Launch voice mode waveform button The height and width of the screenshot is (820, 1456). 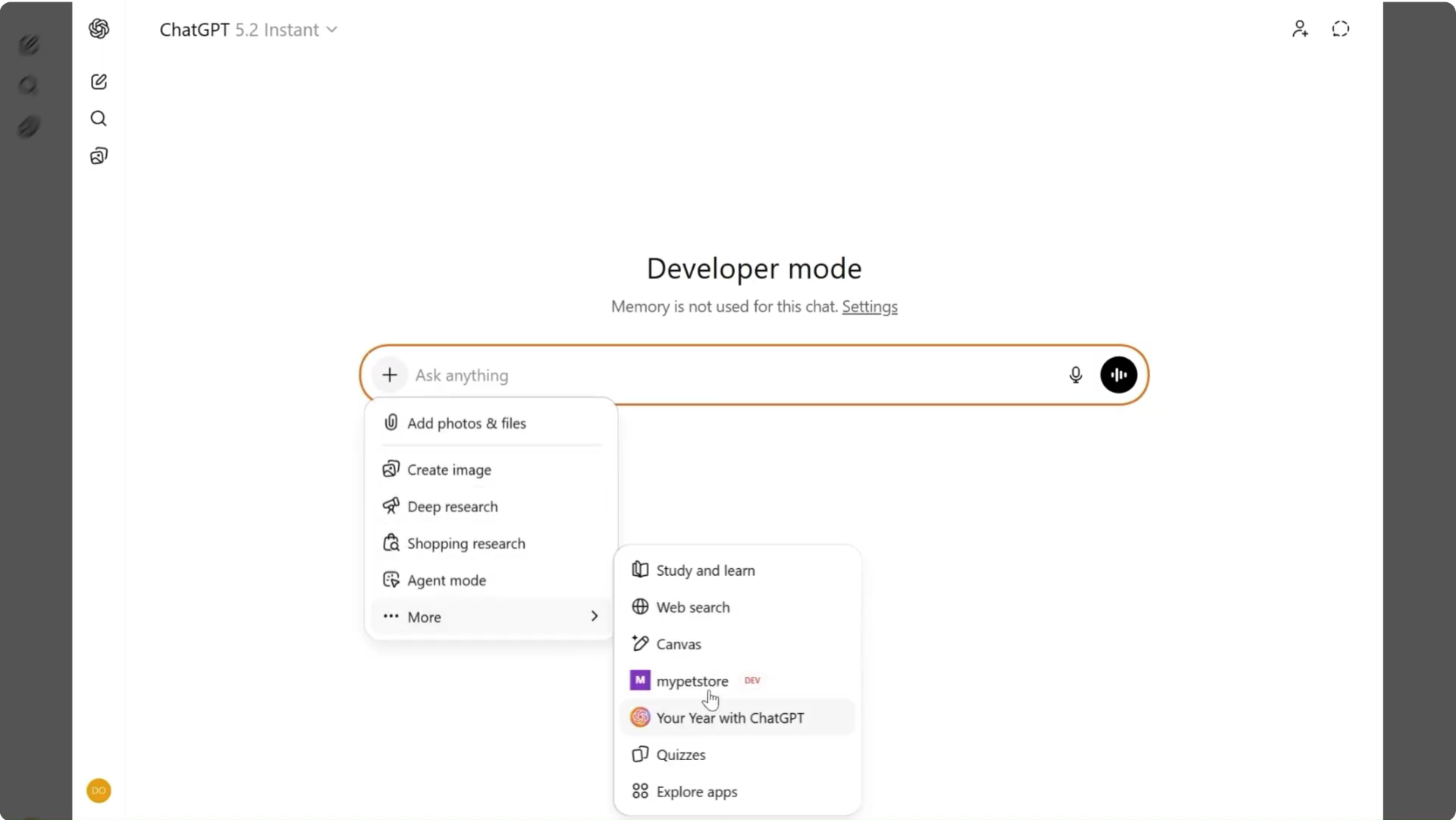(x=1119, y=375)
